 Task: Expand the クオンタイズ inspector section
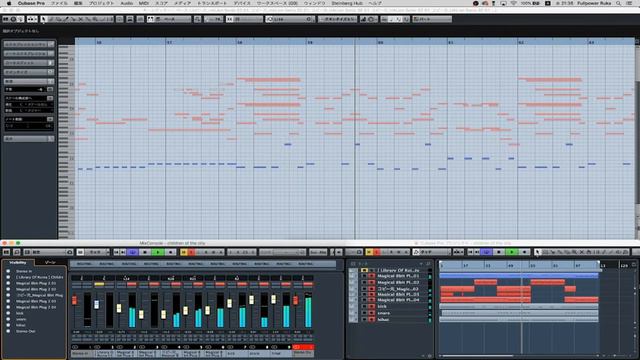(29, 72)
